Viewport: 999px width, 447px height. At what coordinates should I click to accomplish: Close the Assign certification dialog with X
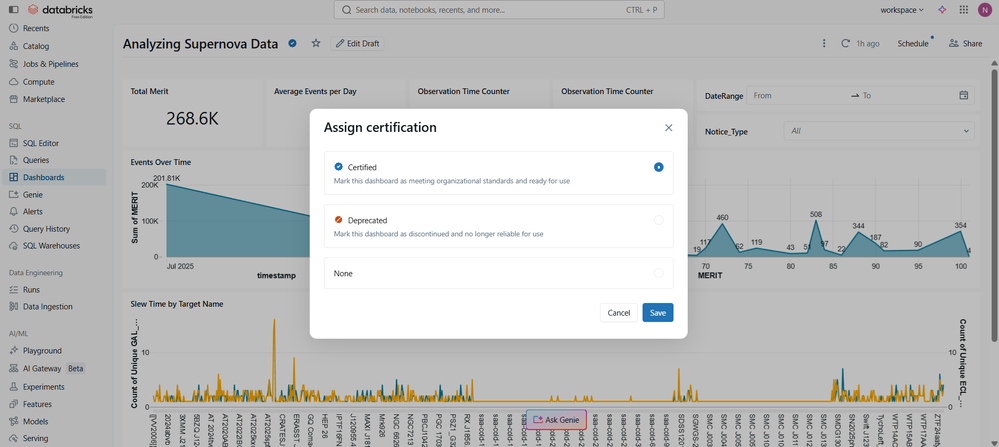pos(669,128)
